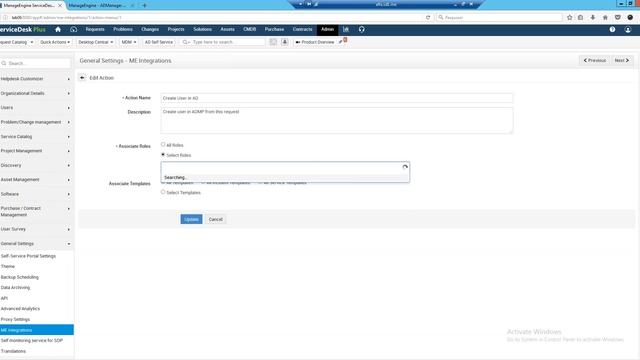The image size is (640, 360).
Task: Click the Cancel button
Action: (x=216, y=219)
